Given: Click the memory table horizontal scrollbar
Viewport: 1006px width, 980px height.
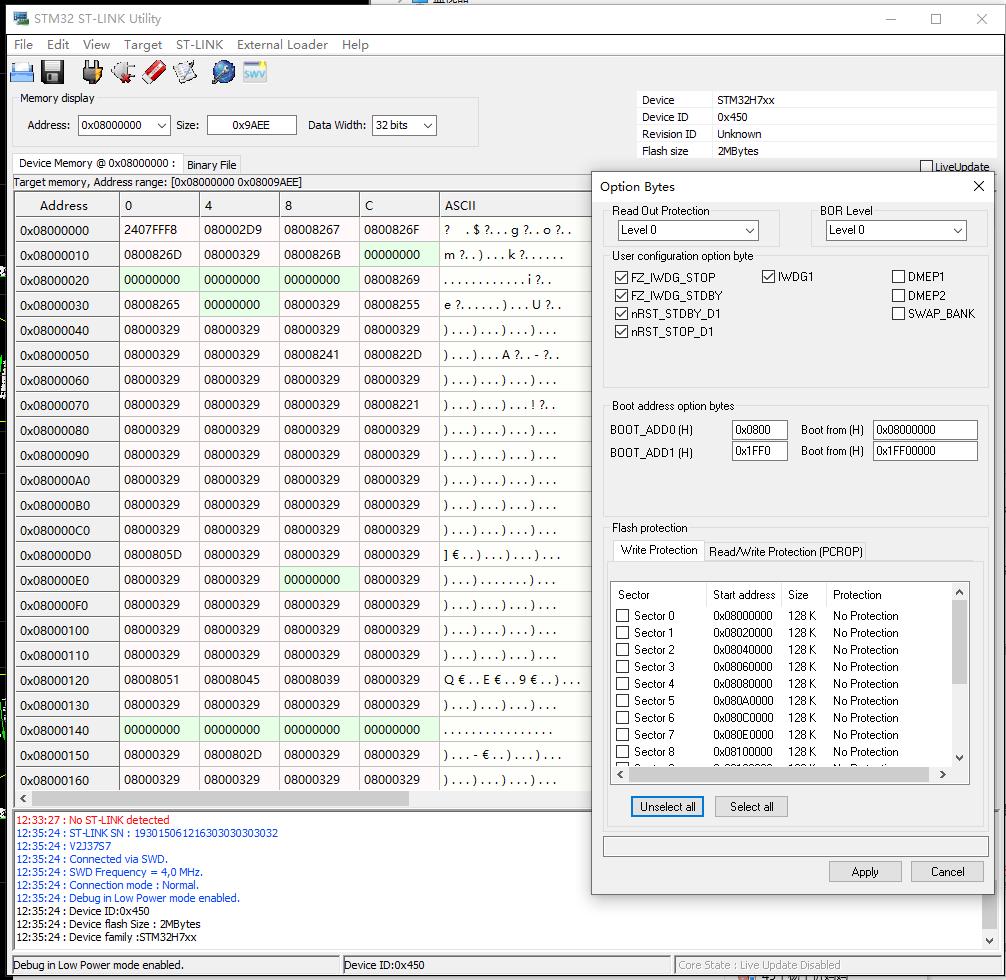Looking at the screenshot, I should point(220,798).
